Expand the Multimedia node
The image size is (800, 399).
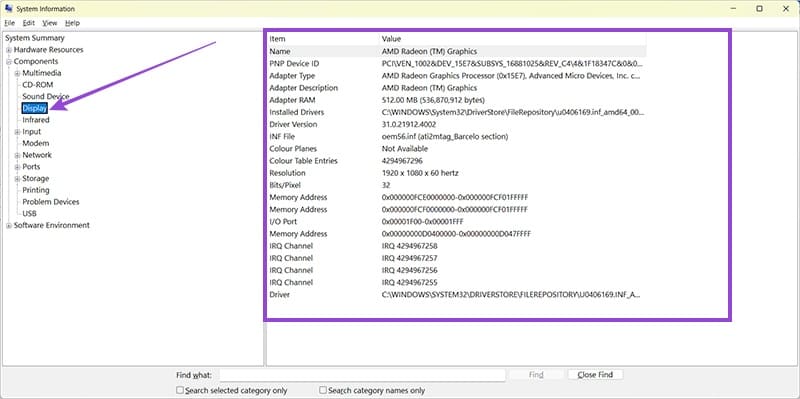[x=17, y=73]
